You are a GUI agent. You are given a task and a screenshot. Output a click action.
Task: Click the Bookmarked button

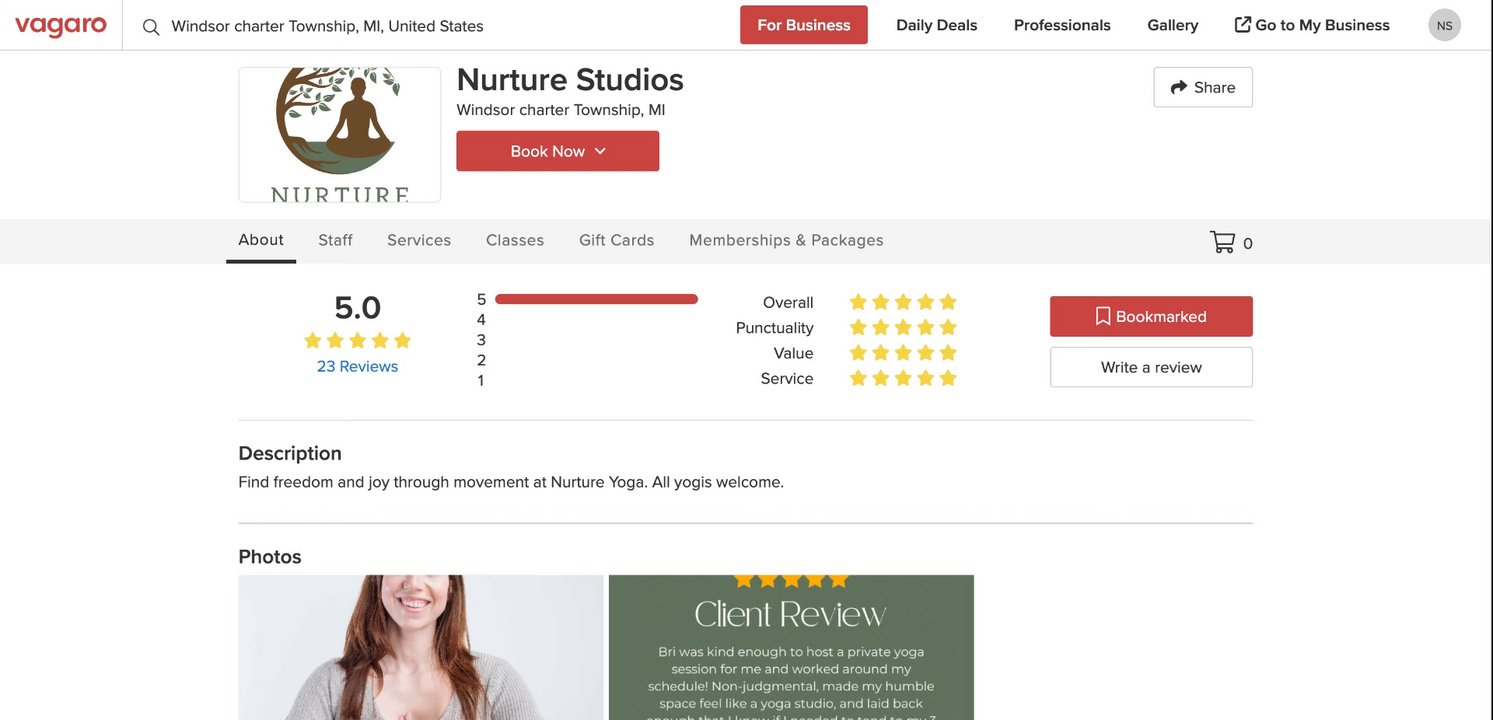[1151, 316]
